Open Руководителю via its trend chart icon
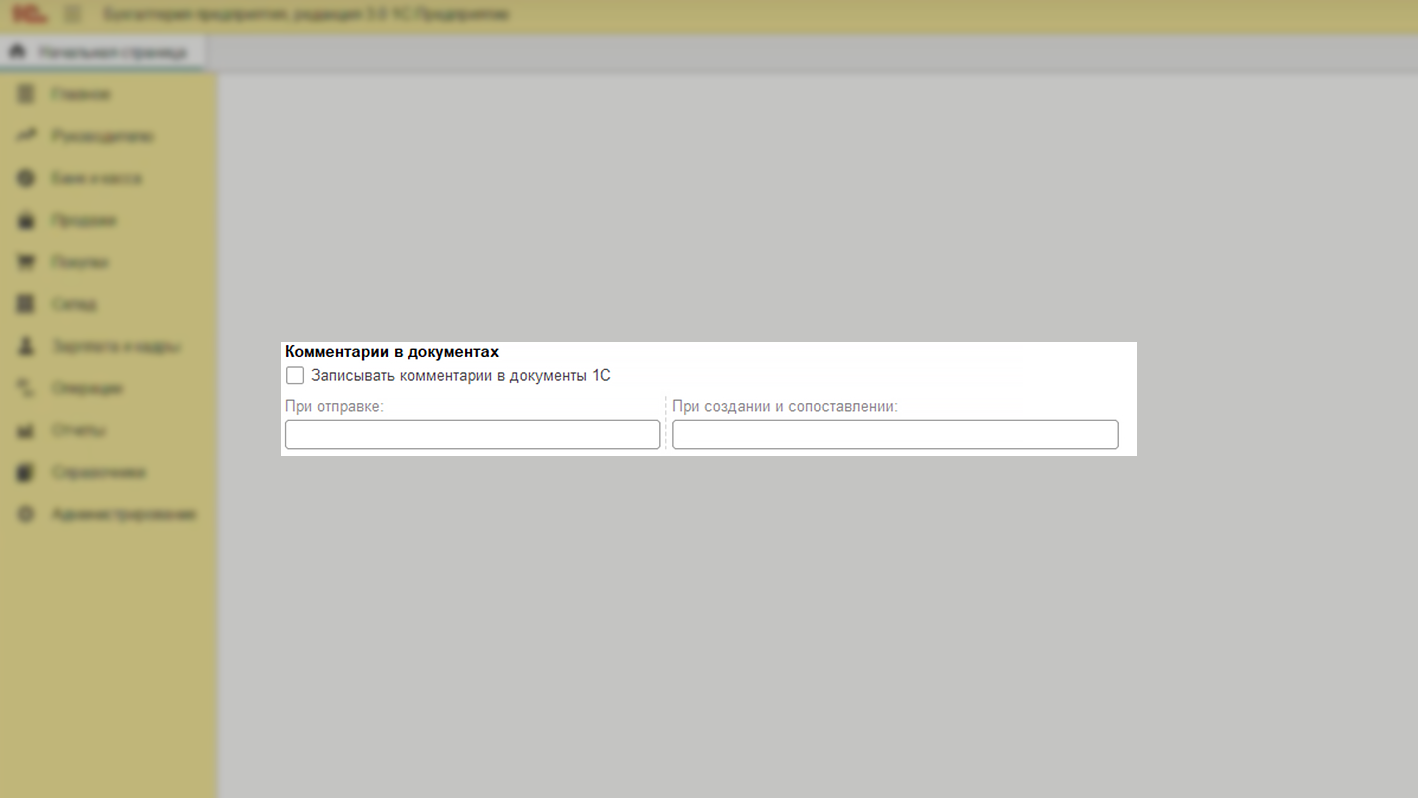1418x798 pixels. 27,136
